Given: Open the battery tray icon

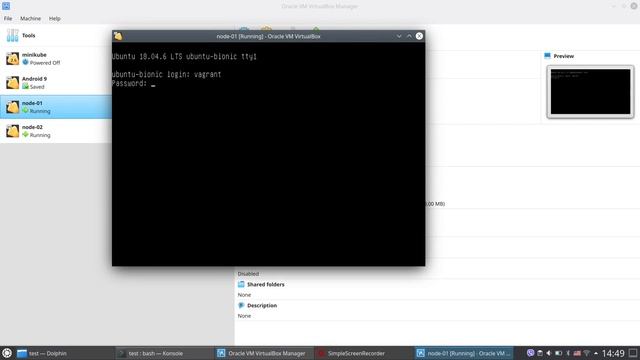Looking at the screenshot, I should point(558,353).
